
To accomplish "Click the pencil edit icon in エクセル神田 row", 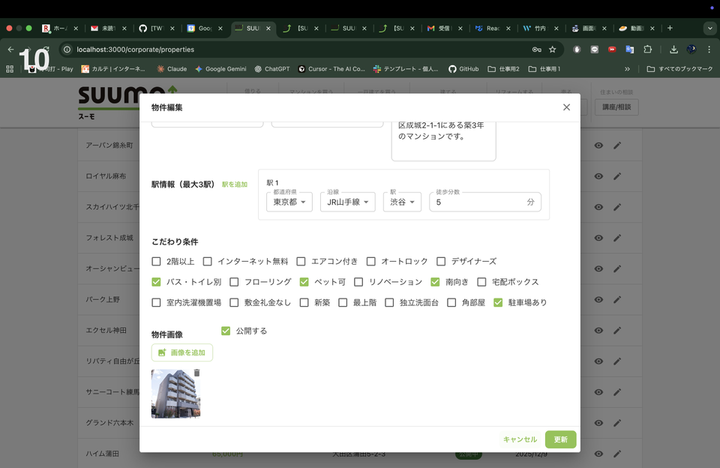I will pos(617,330).
